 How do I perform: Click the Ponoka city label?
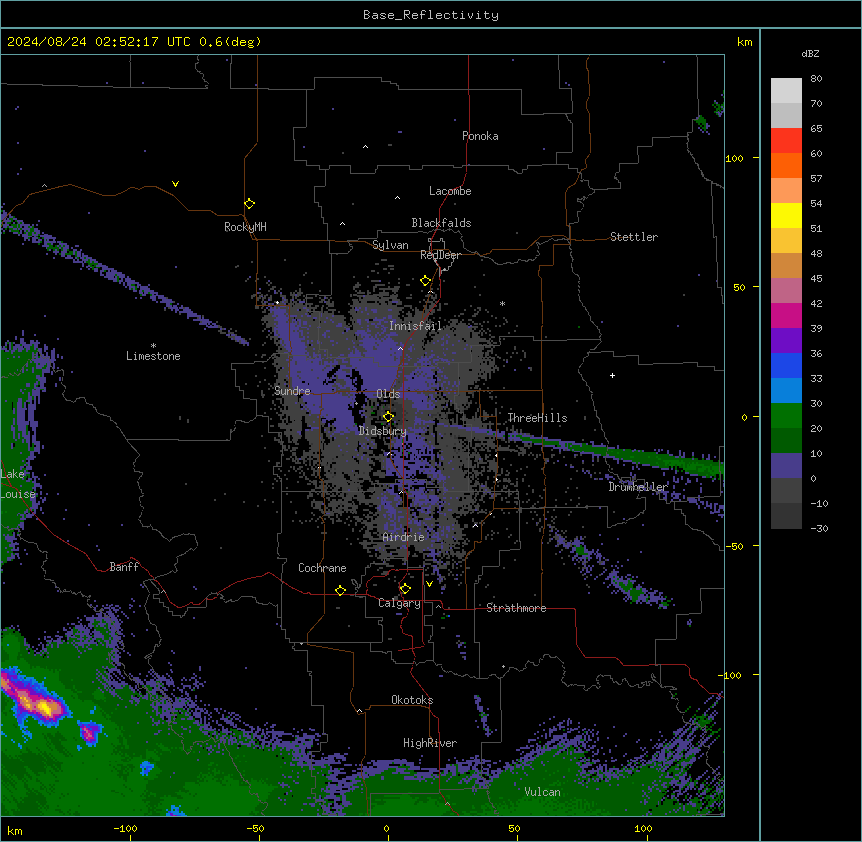pyautogui.click(x=480, y=136)
